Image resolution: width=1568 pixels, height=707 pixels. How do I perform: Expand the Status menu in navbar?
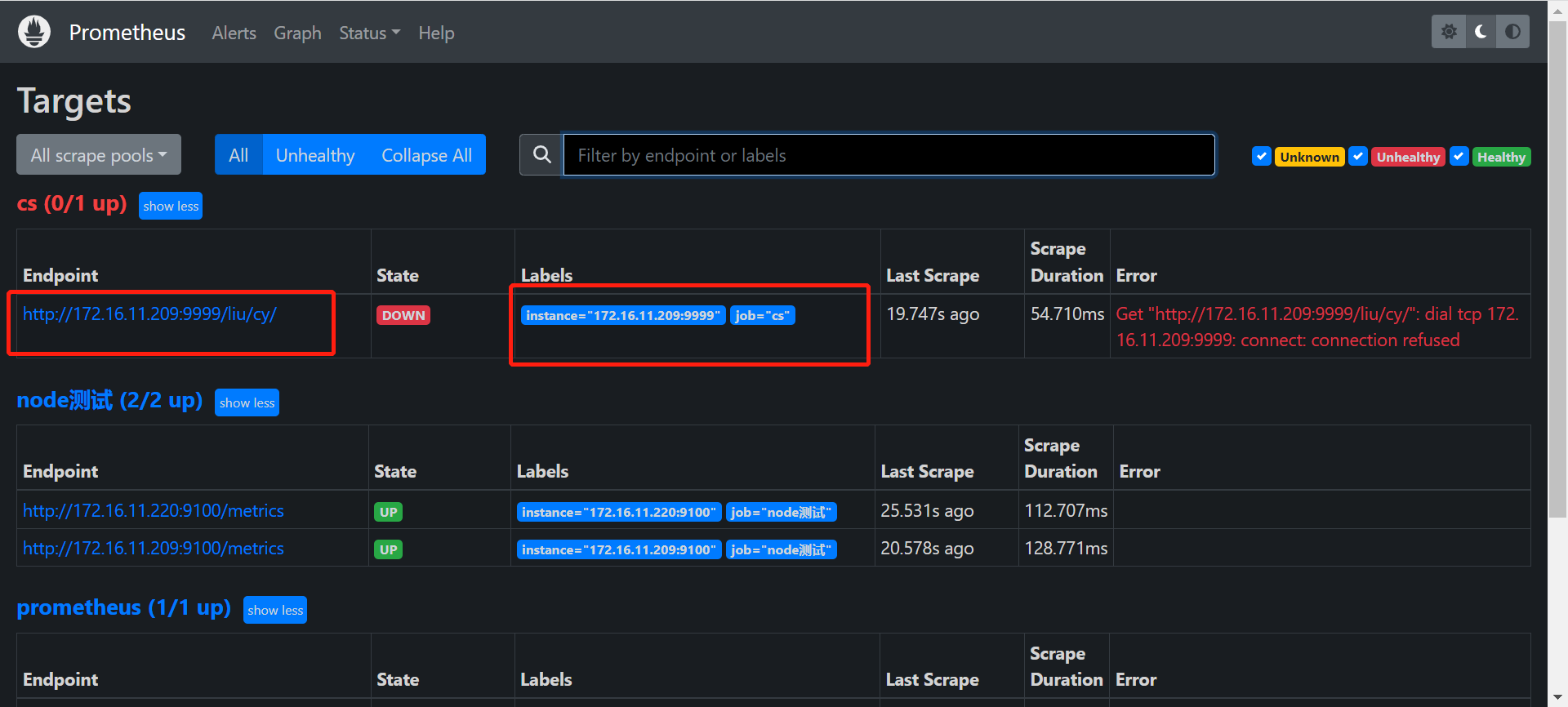click(x=369, y=33)
